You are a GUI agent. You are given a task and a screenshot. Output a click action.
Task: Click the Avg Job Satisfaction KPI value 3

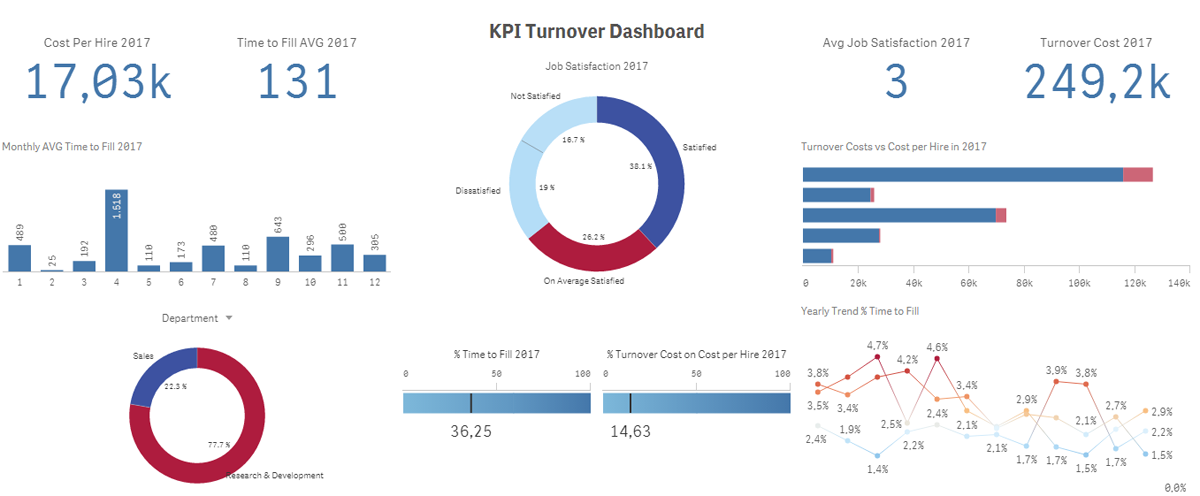pyautogui.click(x=896, y=81)
